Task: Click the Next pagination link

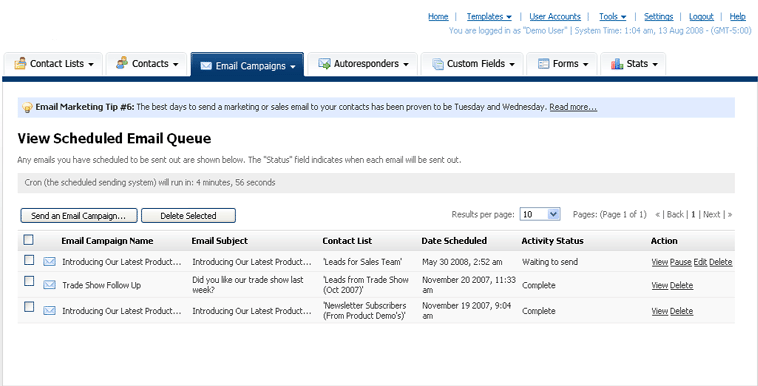Action: click(712, 214)
